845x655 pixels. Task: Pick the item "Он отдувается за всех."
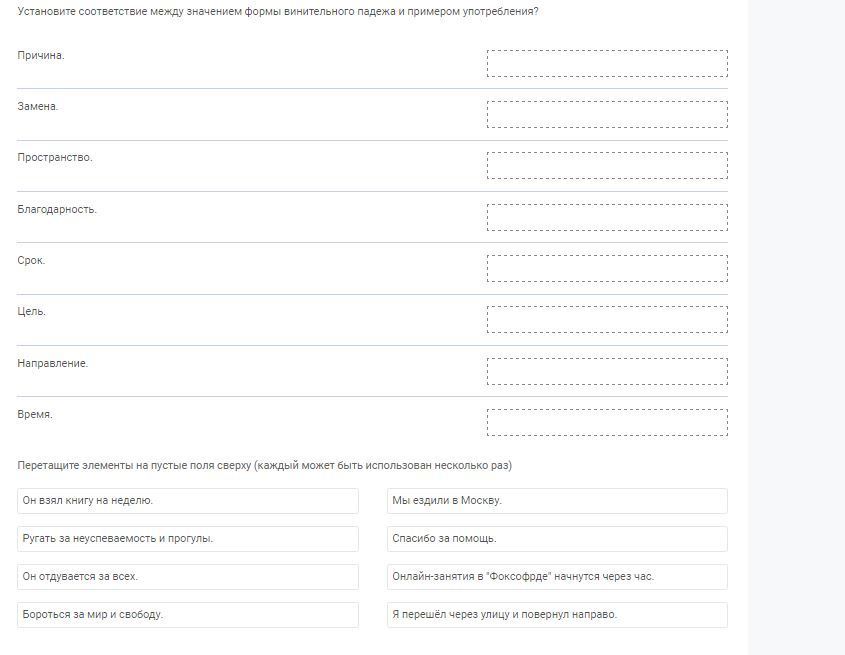coord(188,576)
